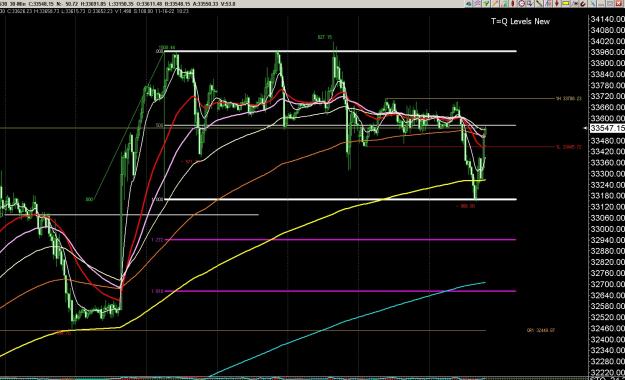Select the yellow rectangle tool icon
The height and width of the screenshot is (380, 625).
(x=566, y=4)
